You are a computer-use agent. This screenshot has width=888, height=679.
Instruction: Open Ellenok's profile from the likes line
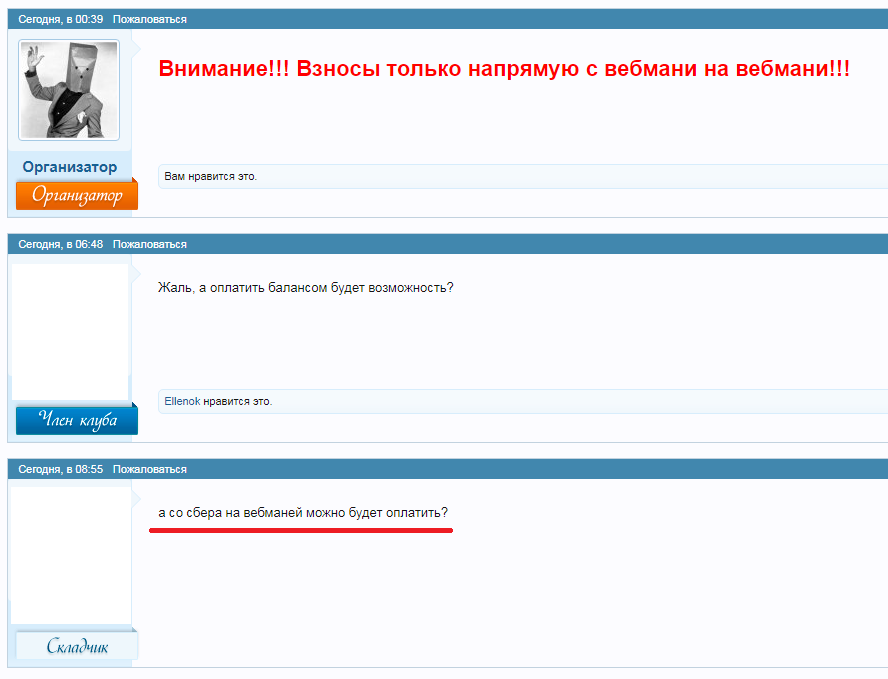[182, 401]
